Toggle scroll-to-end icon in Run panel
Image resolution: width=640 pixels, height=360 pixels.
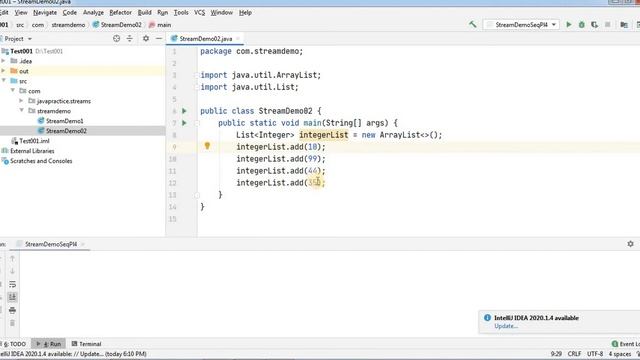coord(12,297)
